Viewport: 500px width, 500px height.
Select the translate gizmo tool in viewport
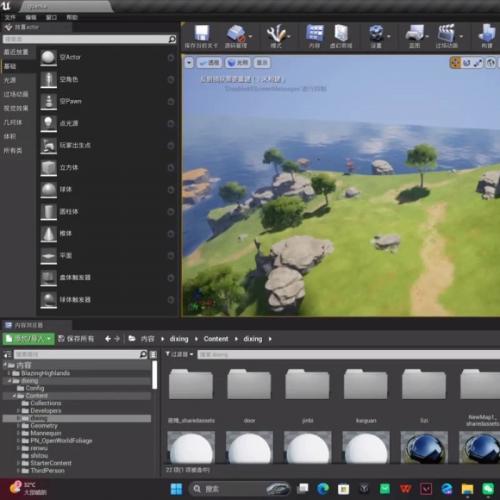455,62
